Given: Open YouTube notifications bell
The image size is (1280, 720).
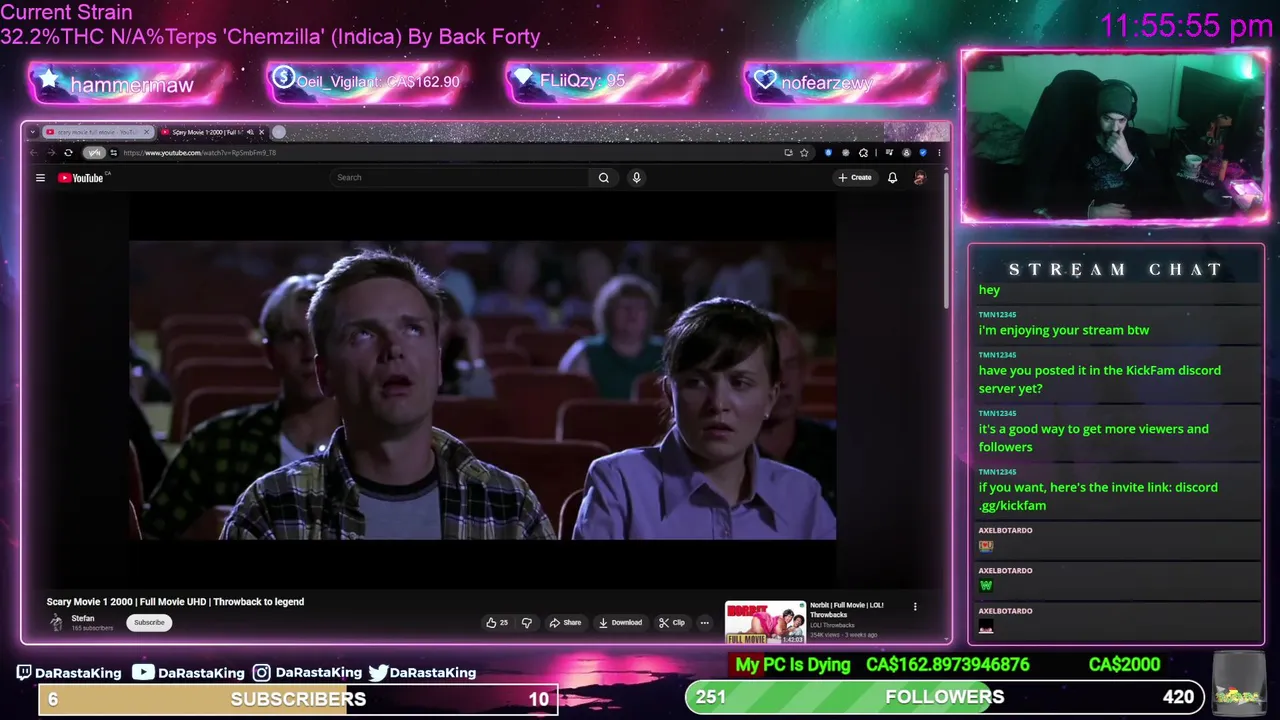Looking at the screenshot, I should point(892,178).
